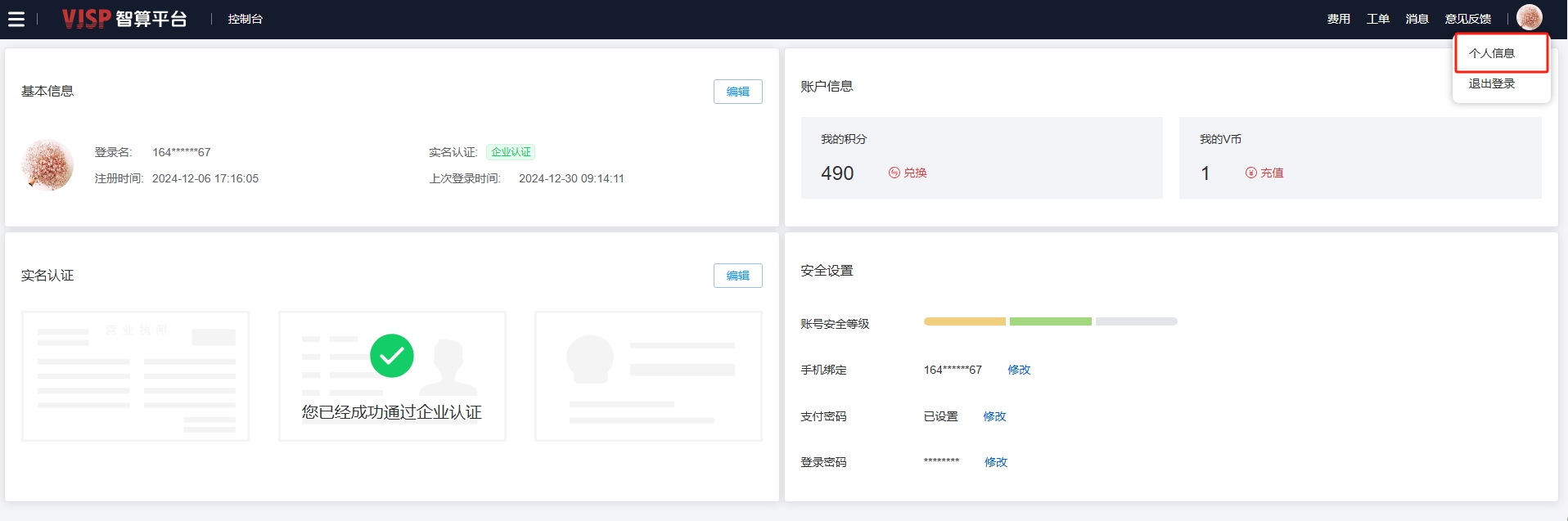Click the masked login password ********

[x=941, y=461]
